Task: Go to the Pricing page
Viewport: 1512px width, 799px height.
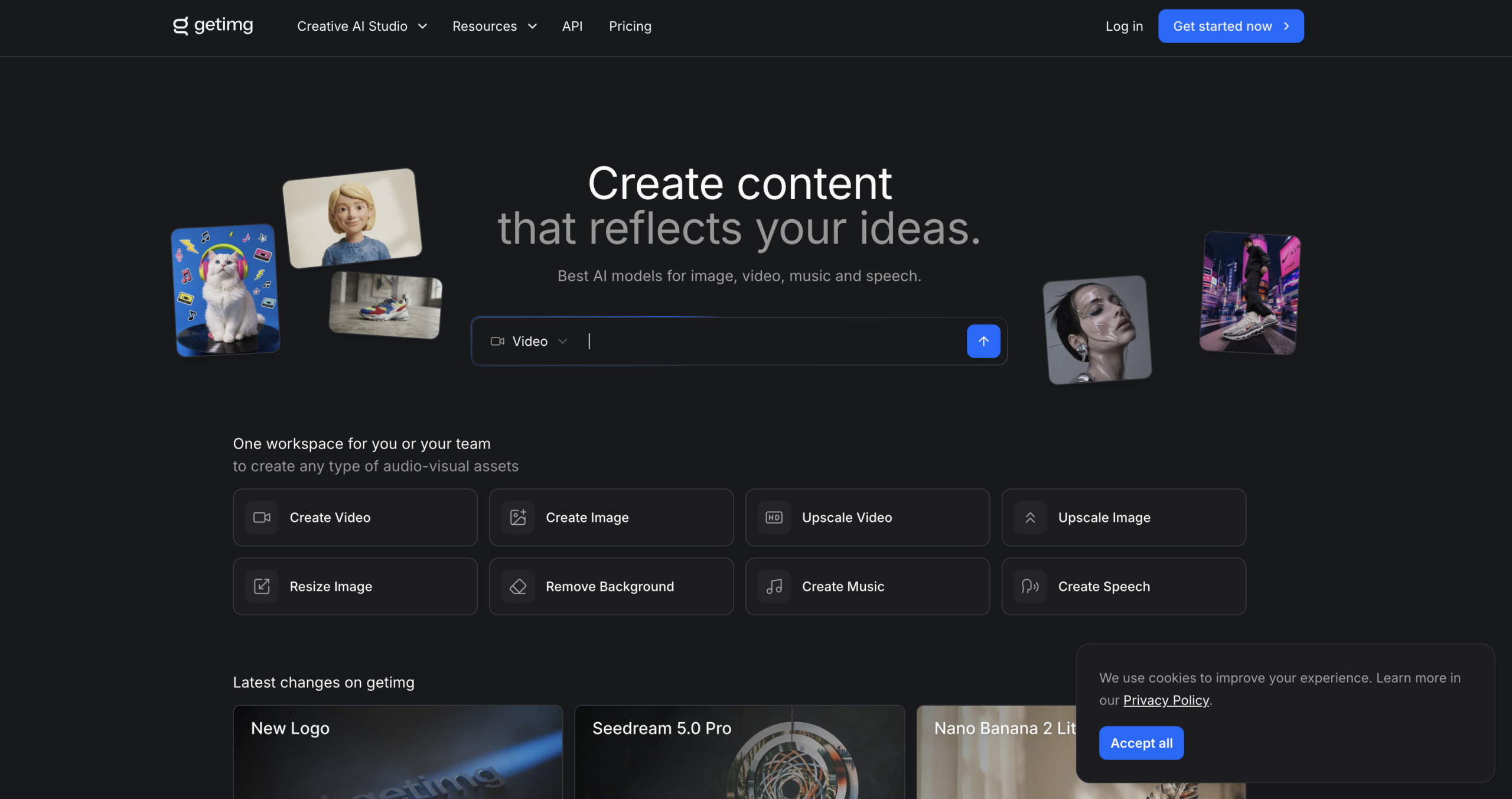Action: [630, 26]
